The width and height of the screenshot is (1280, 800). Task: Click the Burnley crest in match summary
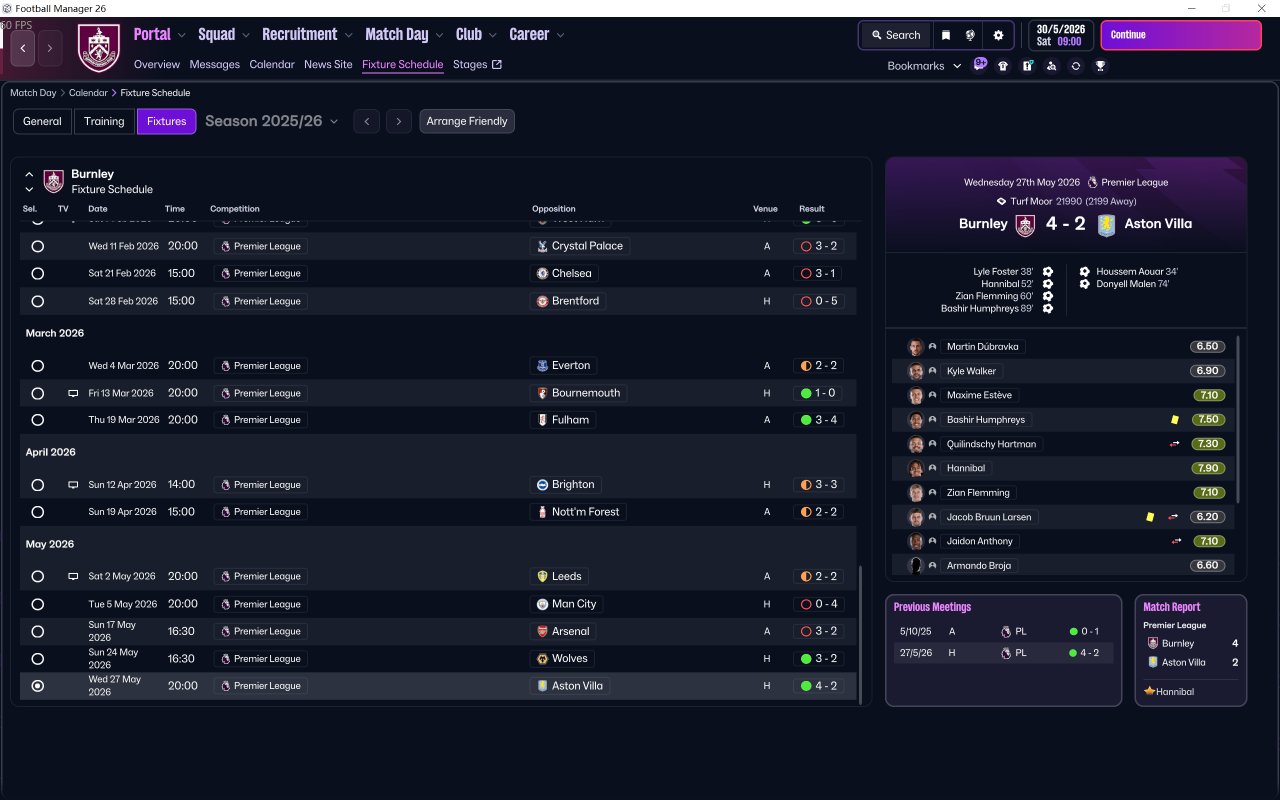pyautogui.click(x=1025, y=225)
